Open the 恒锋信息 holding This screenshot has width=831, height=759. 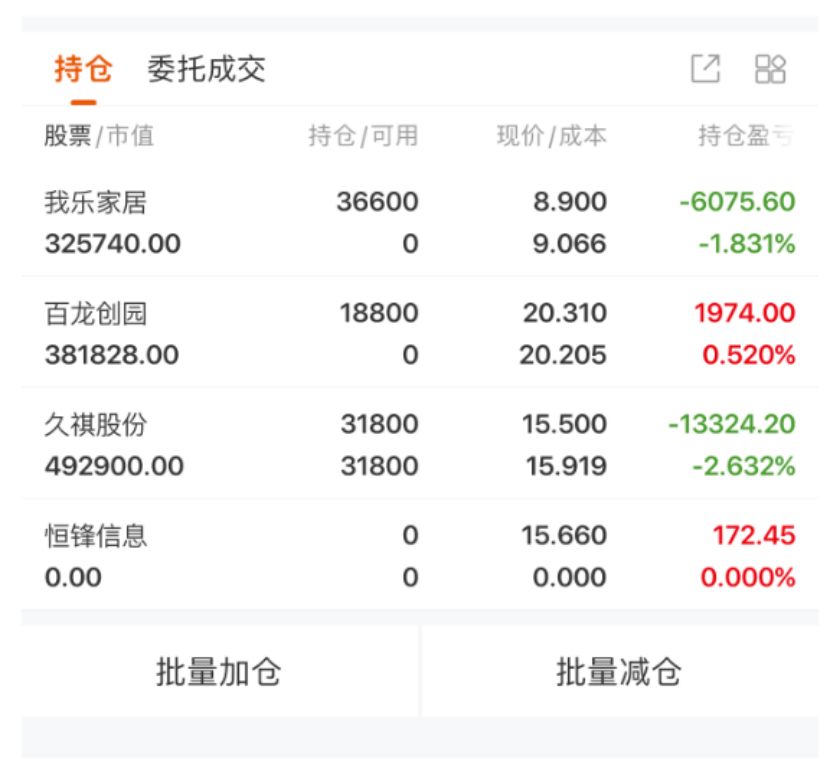[420, 556]
